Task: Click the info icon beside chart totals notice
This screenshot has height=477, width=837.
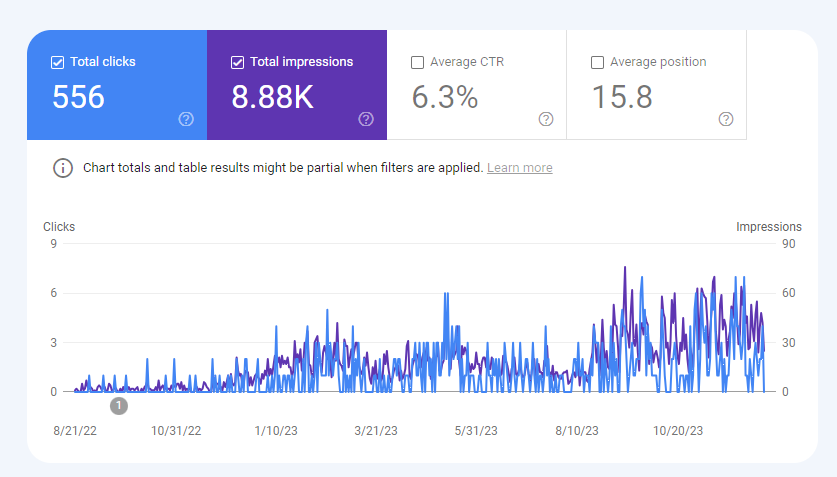Action: 62,168
